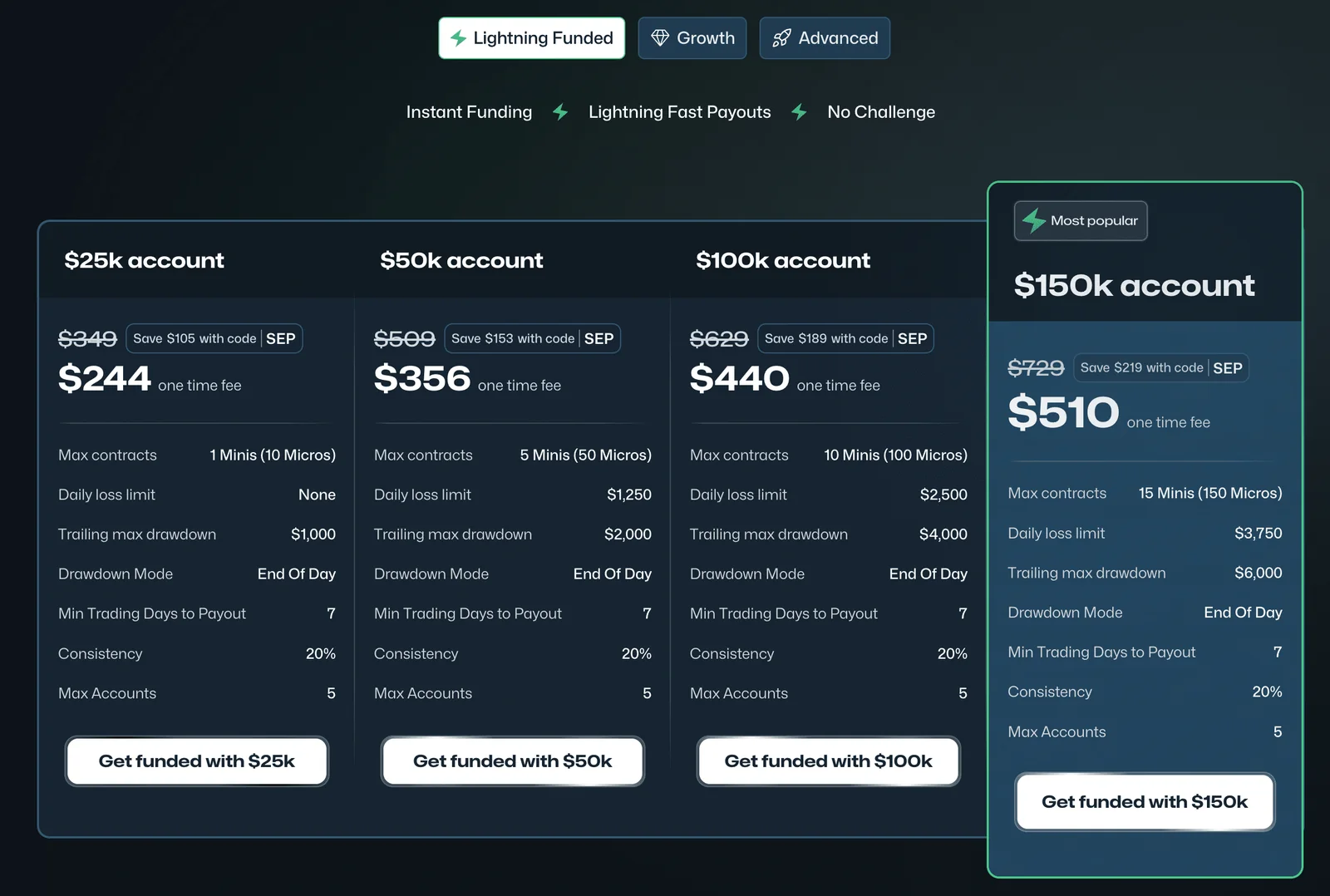Click the $25k account heading
Viewport: 1330px width, 896px height.
pyautogui.click(x=145, y=260)
